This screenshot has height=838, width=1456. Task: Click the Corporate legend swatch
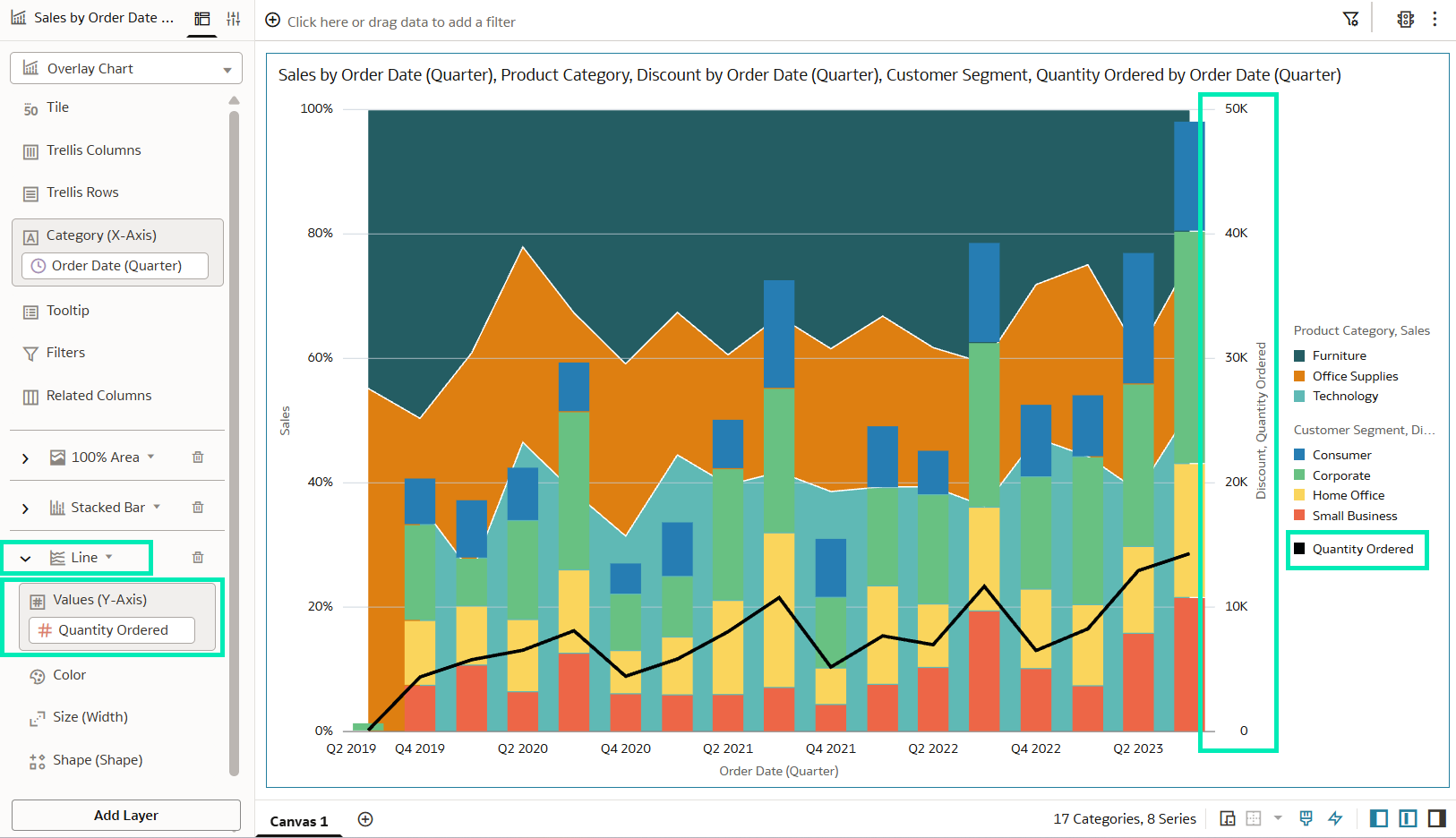pos(1299,475)
